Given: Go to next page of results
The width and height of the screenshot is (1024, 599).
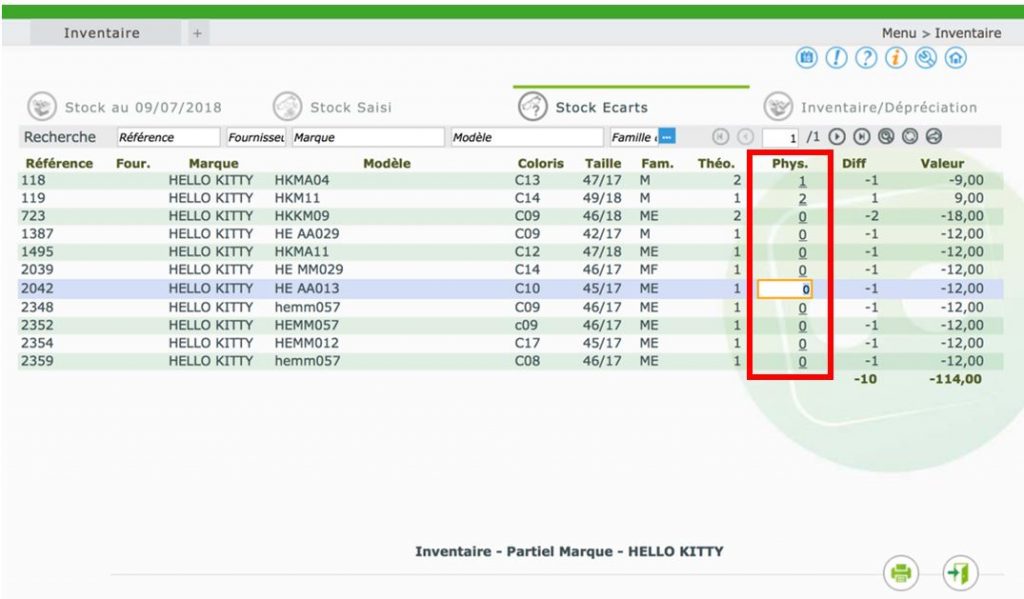Looking at the screenshot, I should click(x=837, y=137).
